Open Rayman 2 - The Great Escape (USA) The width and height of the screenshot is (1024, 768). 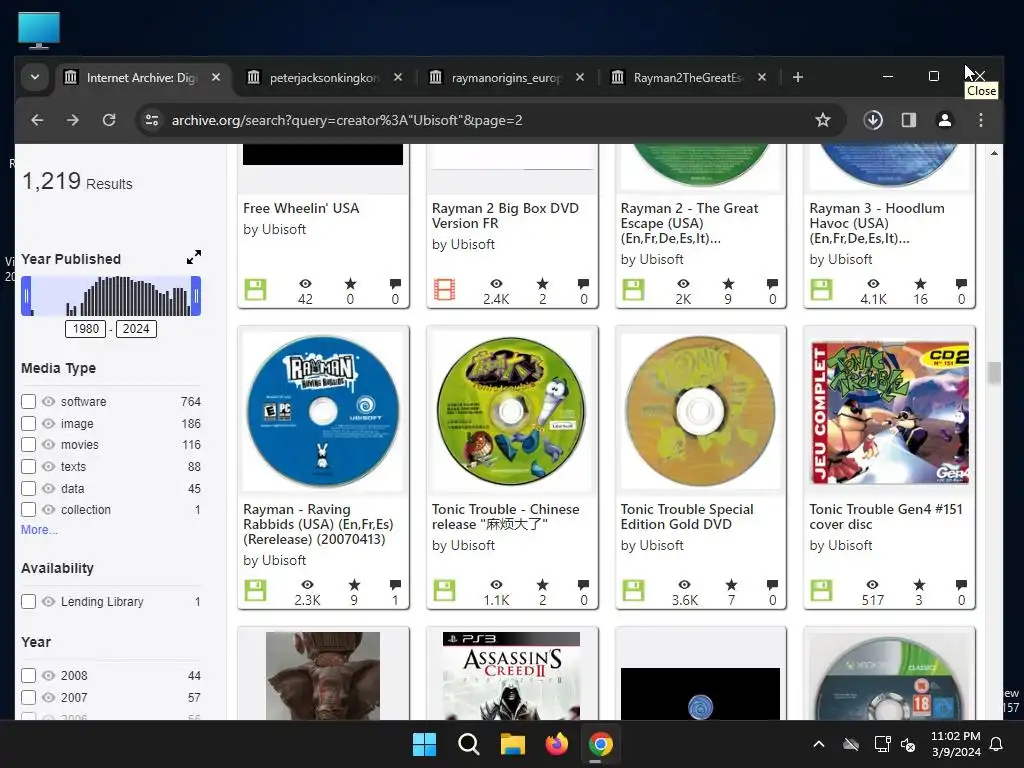pos(689,223)
